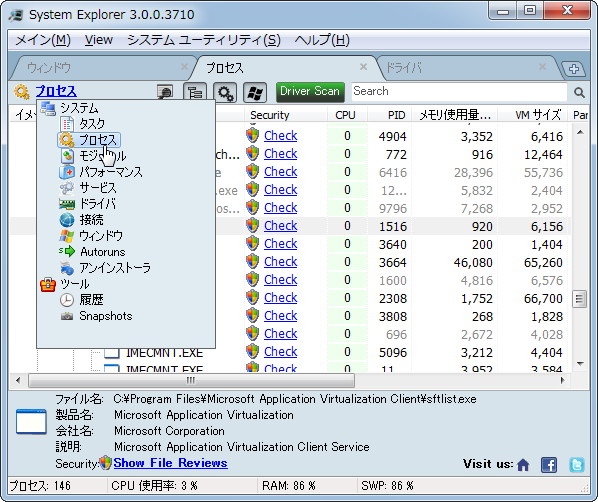Sort by the CPU column header
Viewport: 598px width, 502px height.
tap(347, 115)
